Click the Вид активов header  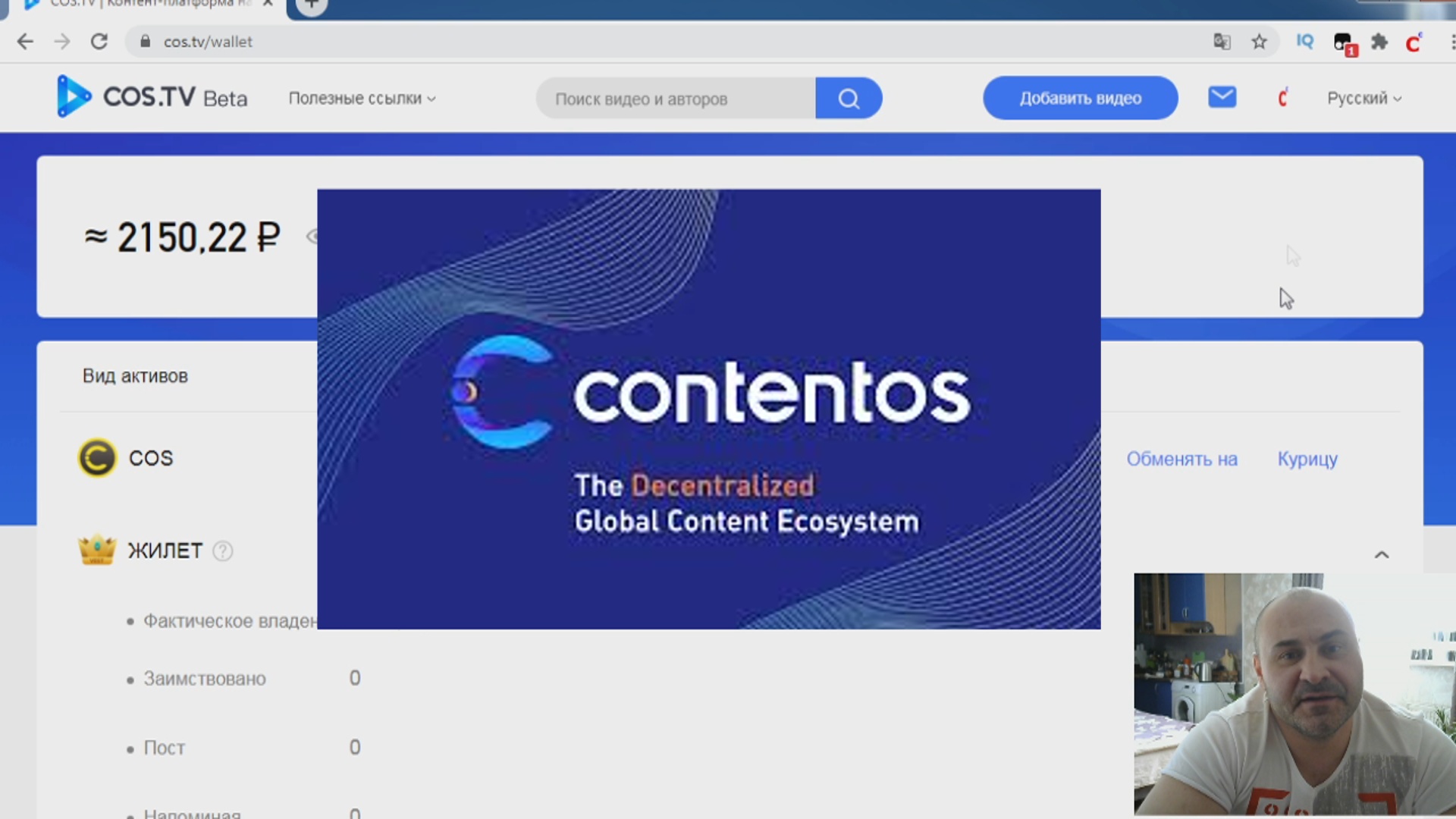pos(135,376)
